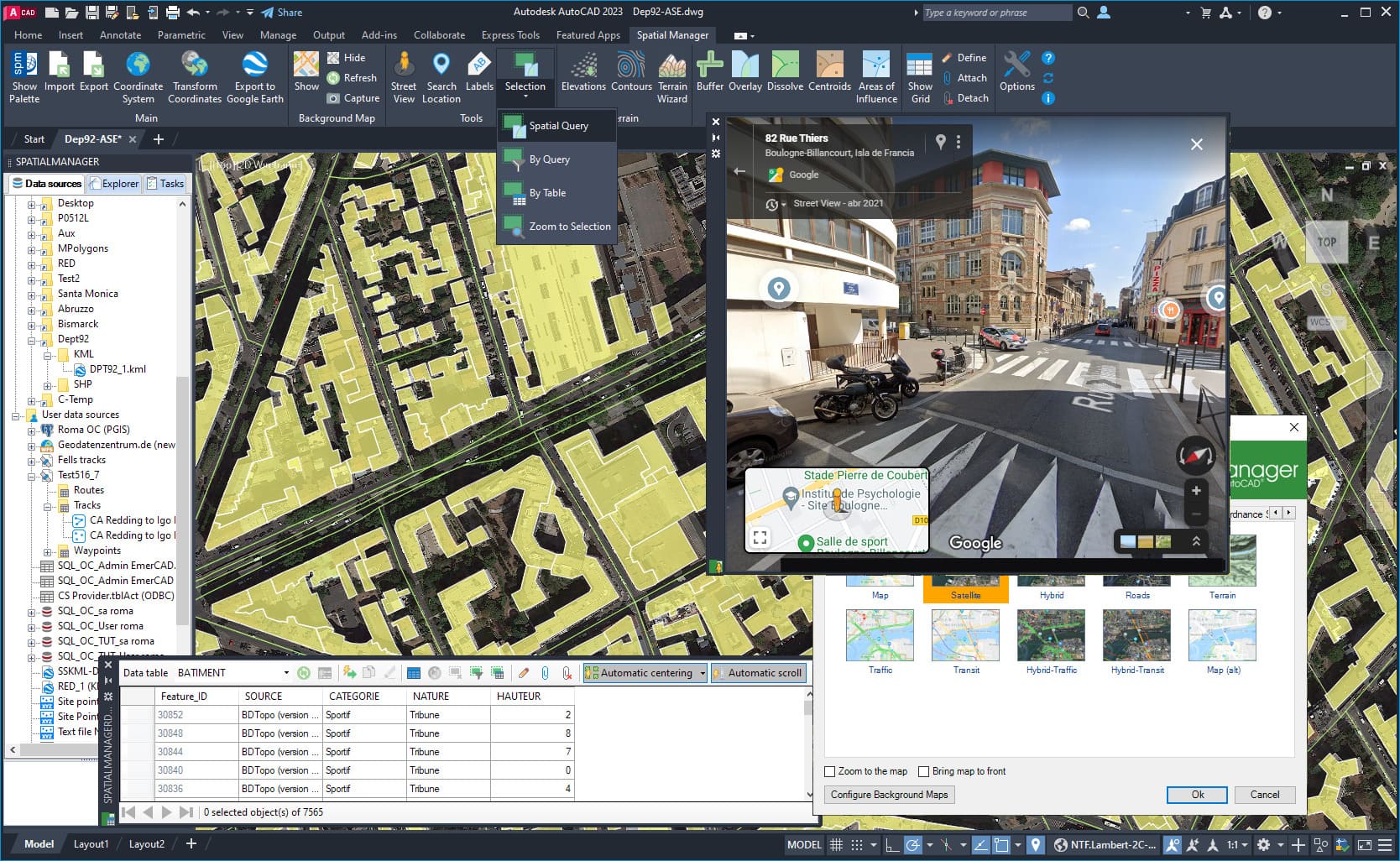Screen dimensions: 1400x861
Task: Switch to the Explorer tab in SpatialManager palette
Action: [x=114, y=183]
